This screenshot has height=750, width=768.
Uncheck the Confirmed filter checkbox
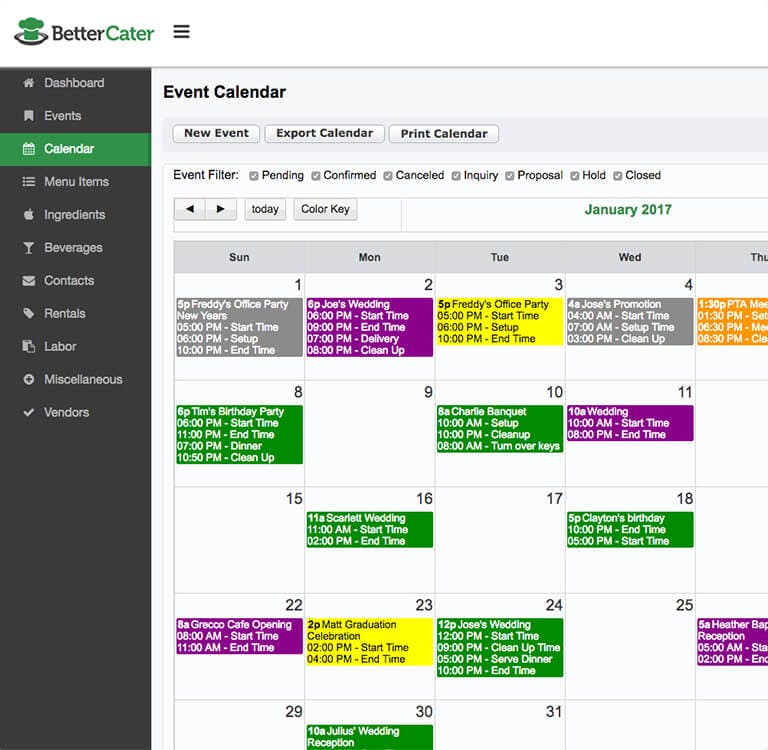tap(316, 176)
